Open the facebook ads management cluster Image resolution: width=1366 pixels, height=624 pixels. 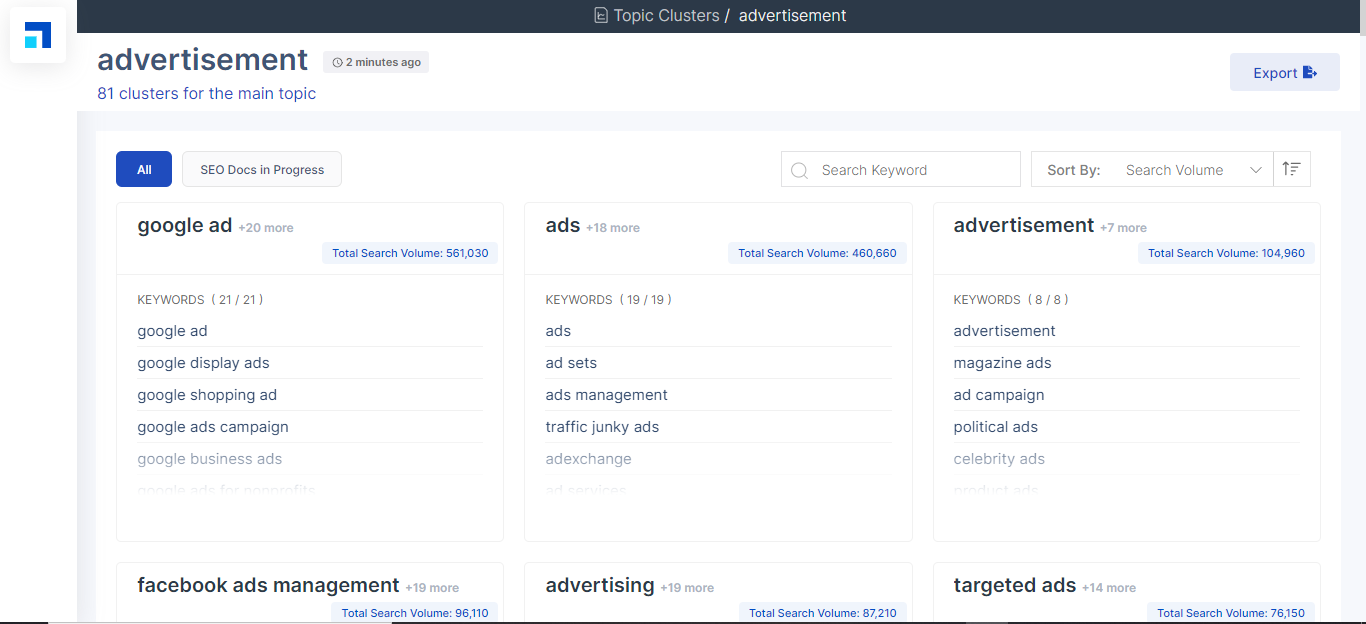(x=268, y=586)
